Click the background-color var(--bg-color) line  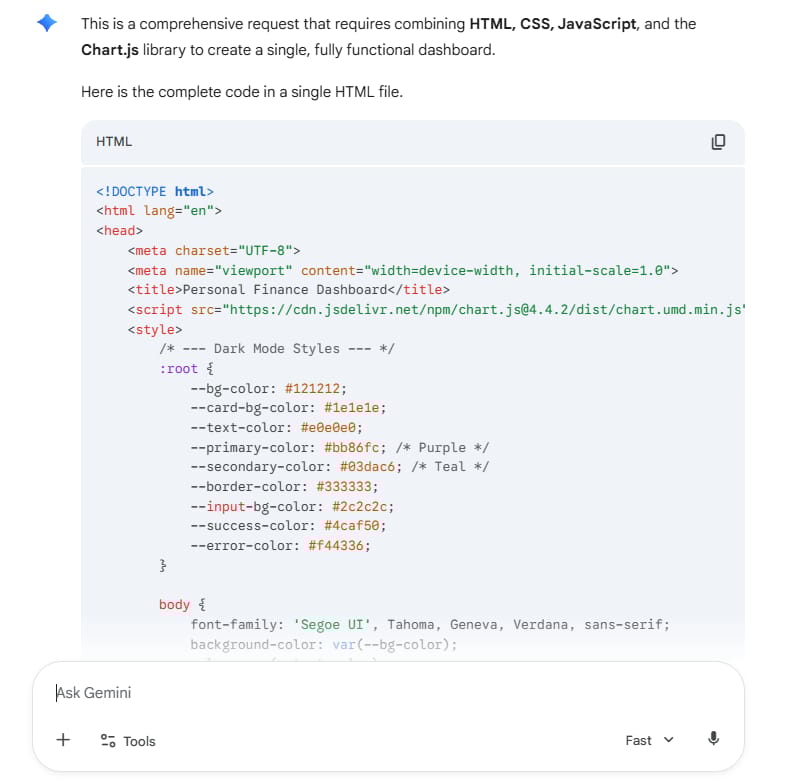[324, 645]
